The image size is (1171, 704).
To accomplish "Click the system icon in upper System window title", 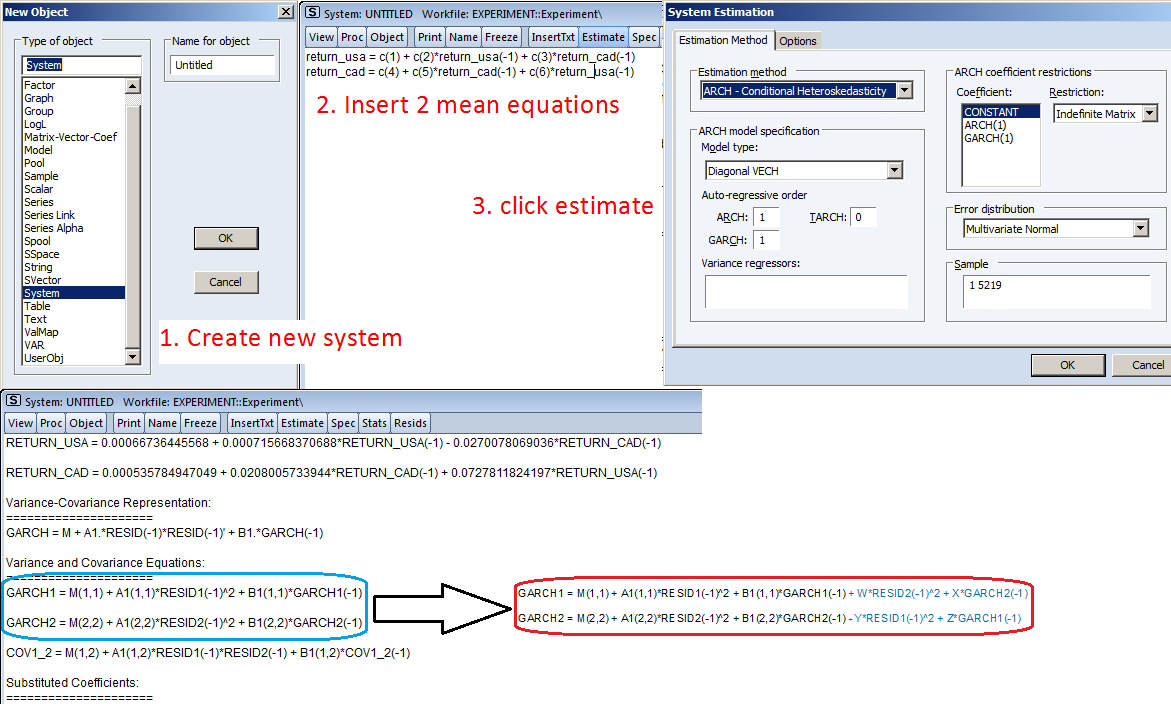I will (x=312, y=13).
